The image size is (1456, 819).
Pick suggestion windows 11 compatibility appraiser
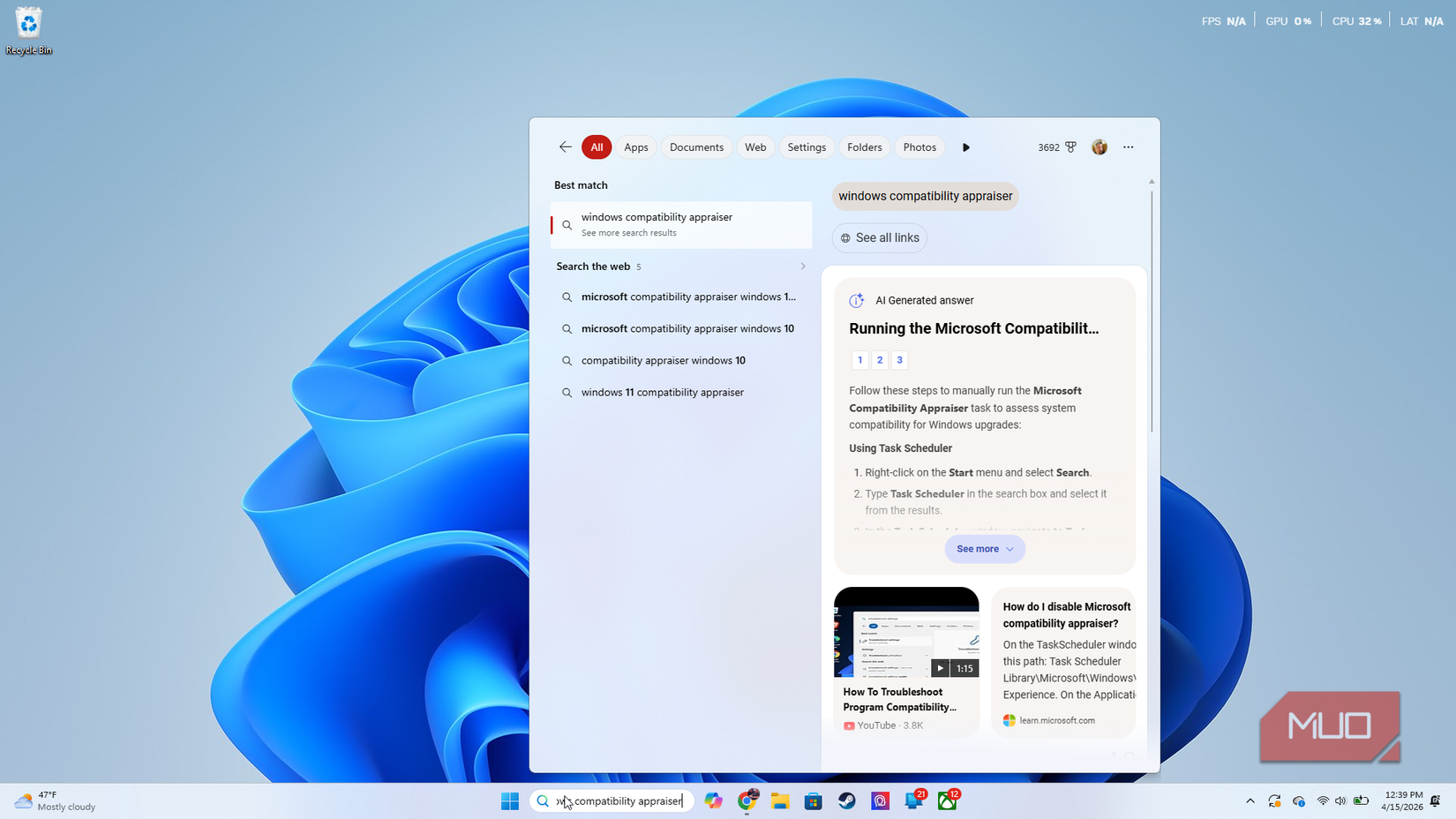[x=681, y=392]
